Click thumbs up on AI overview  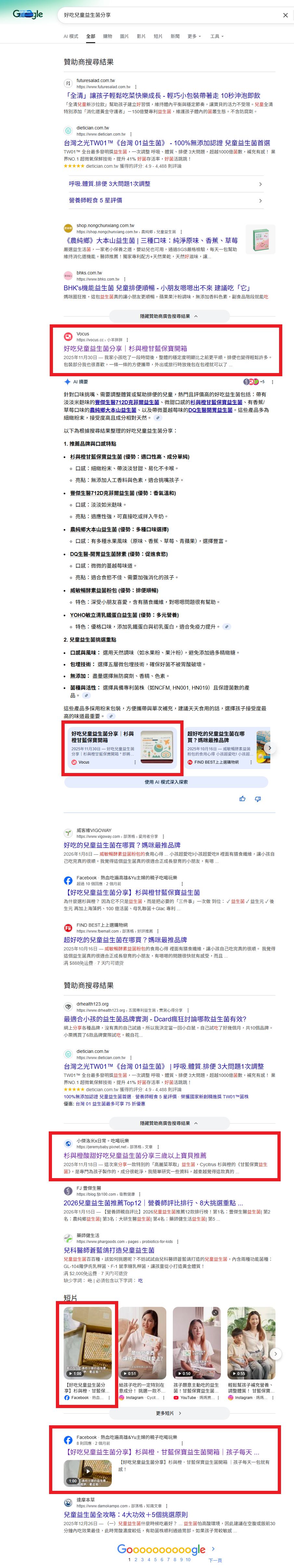(x=242, y=799)
